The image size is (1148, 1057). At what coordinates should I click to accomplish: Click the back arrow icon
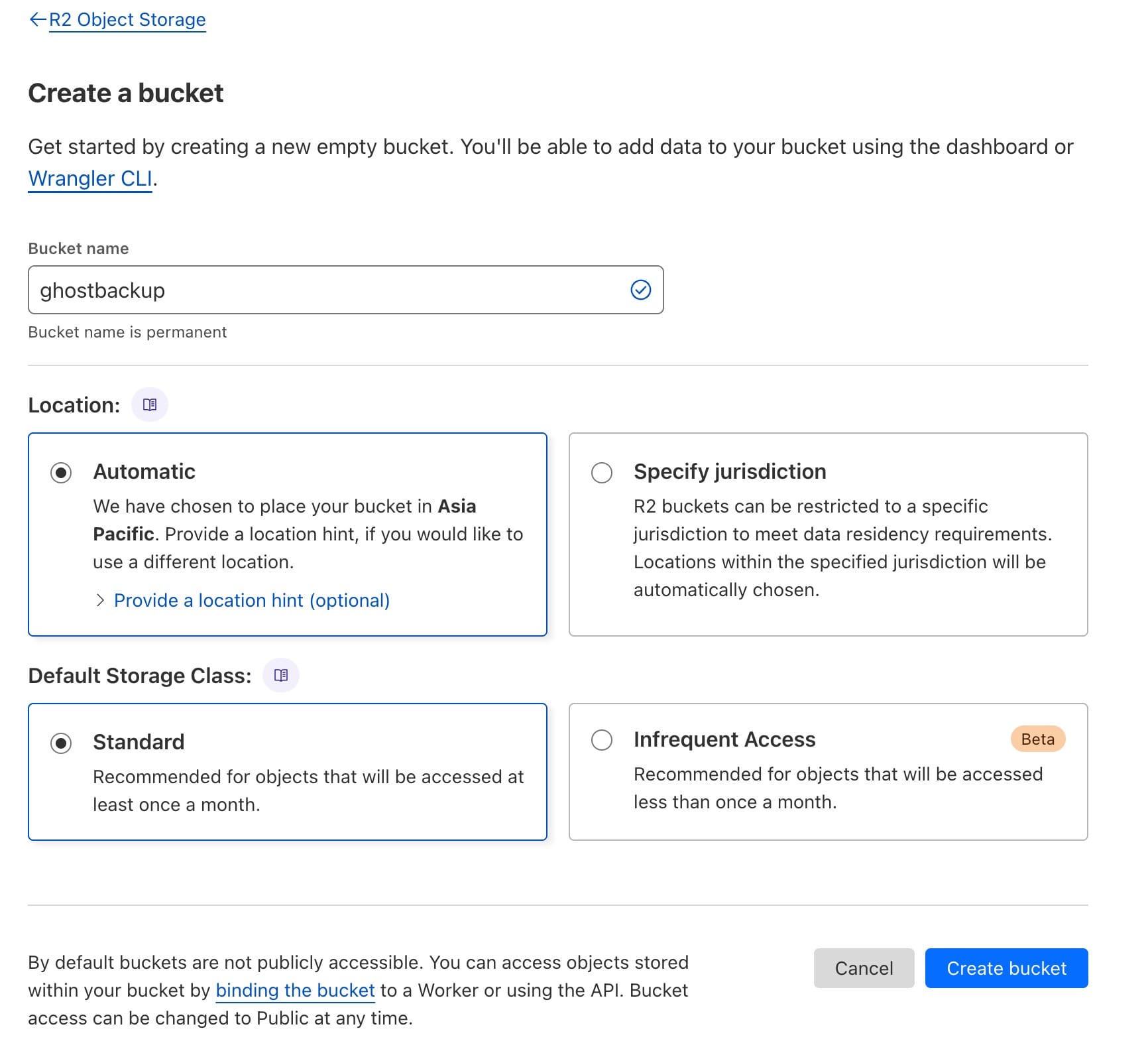pos(37,20)
